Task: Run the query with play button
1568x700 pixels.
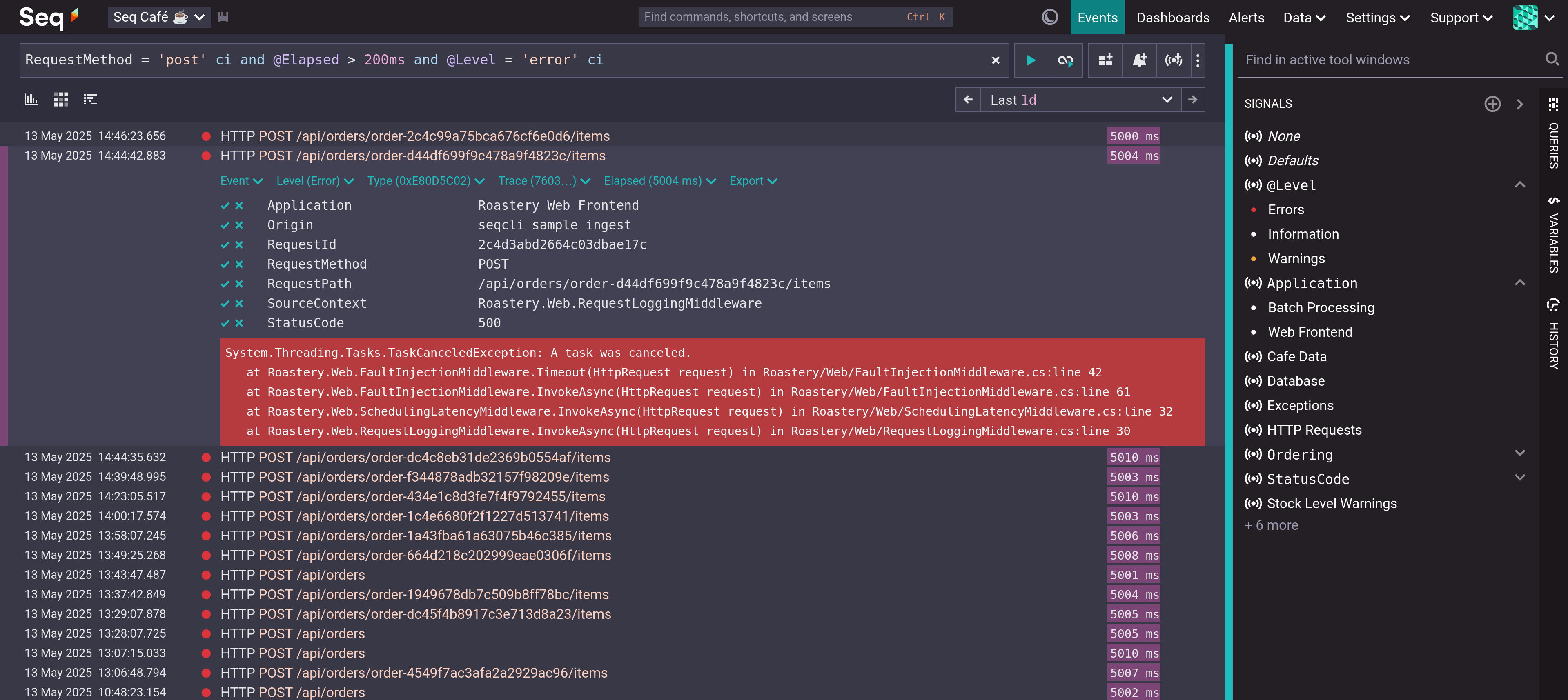Action: [1031, 60]
